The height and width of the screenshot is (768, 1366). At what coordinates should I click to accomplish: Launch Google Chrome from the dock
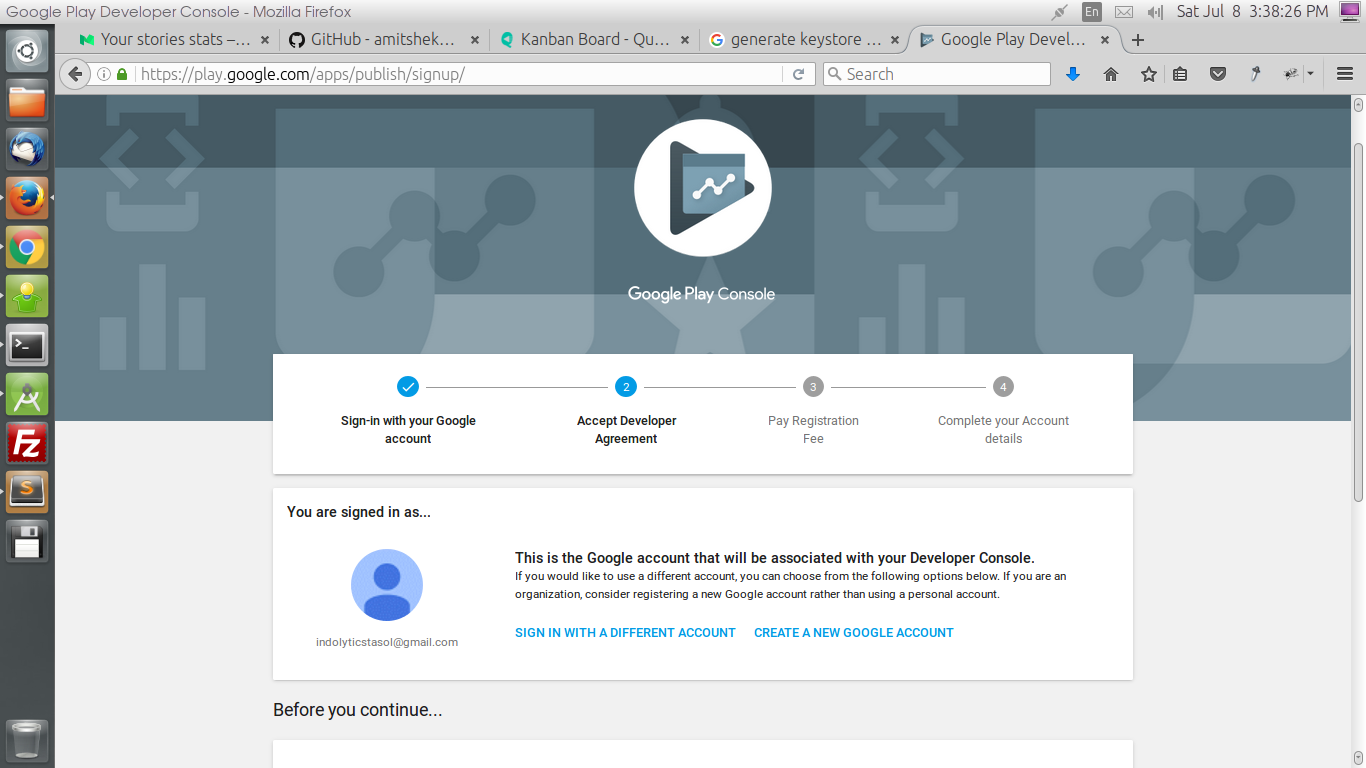click(27, 247)
